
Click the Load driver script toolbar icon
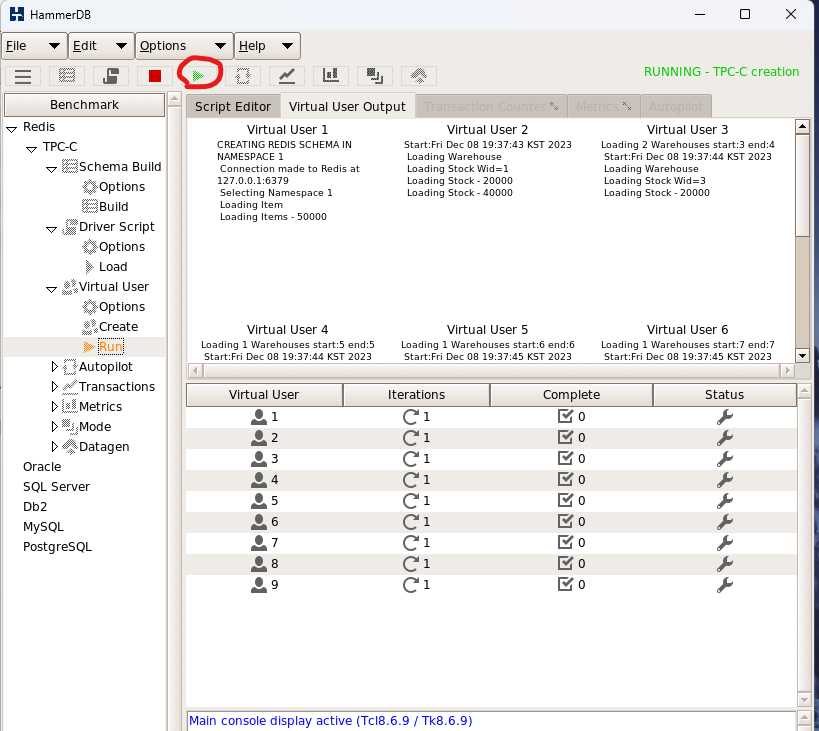(x=111, y=76)
